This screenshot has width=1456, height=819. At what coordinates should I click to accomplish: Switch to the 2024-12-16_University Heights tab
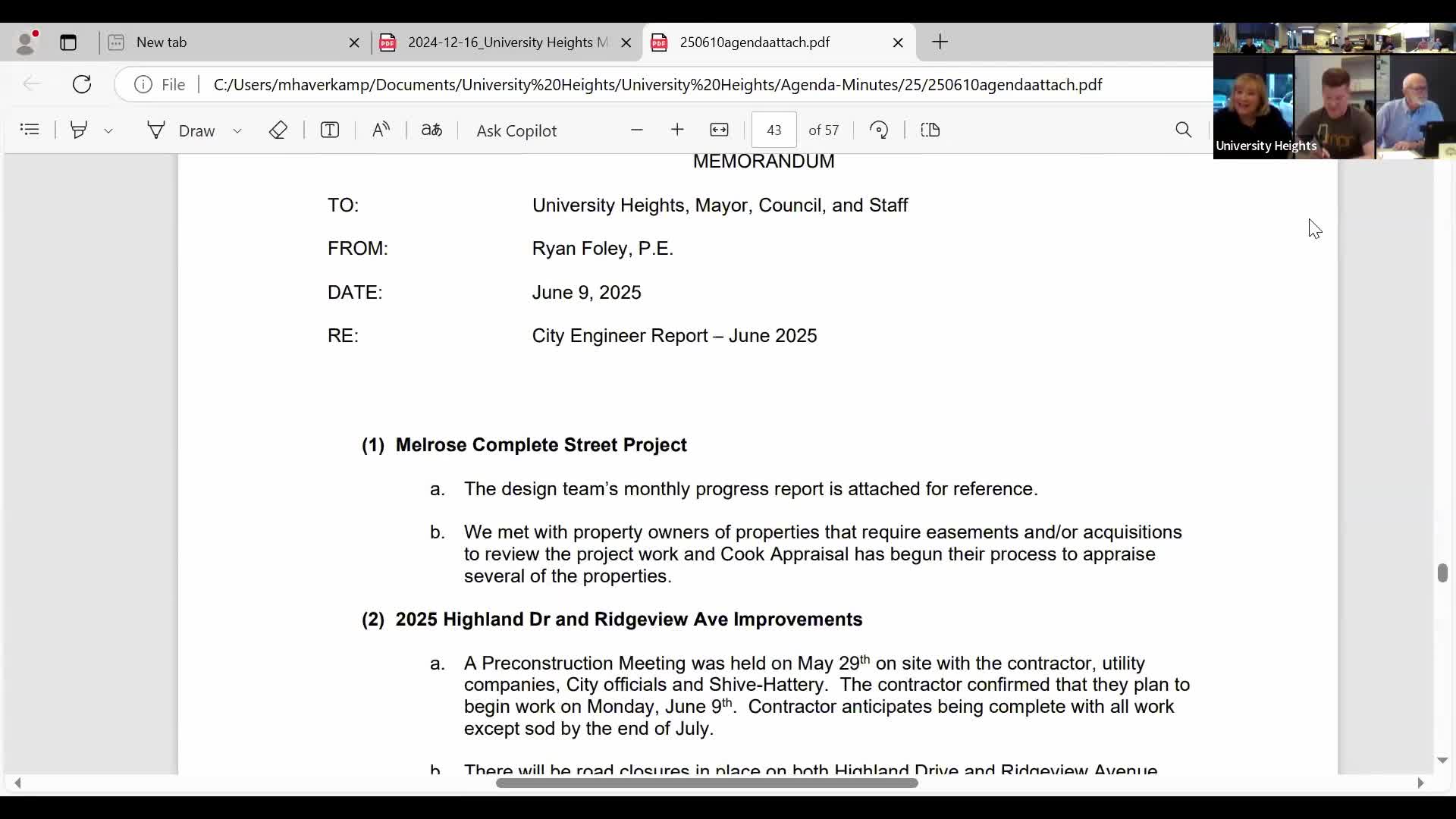click(500, 42)
